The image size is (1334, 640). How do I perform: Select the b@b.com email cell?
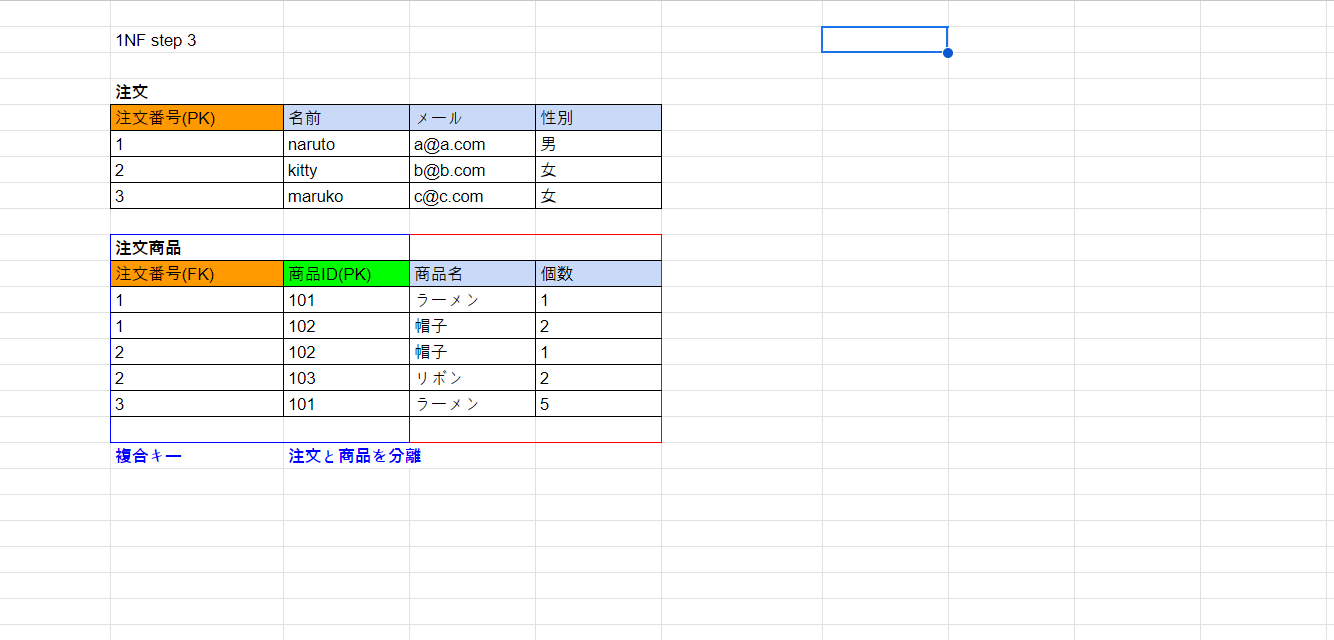(472, 170)
